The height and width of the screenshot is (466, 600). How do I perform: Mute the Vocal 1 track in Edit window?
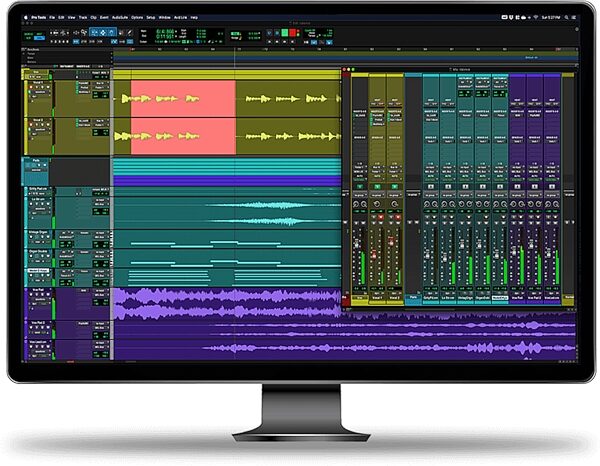coord(48,87)
